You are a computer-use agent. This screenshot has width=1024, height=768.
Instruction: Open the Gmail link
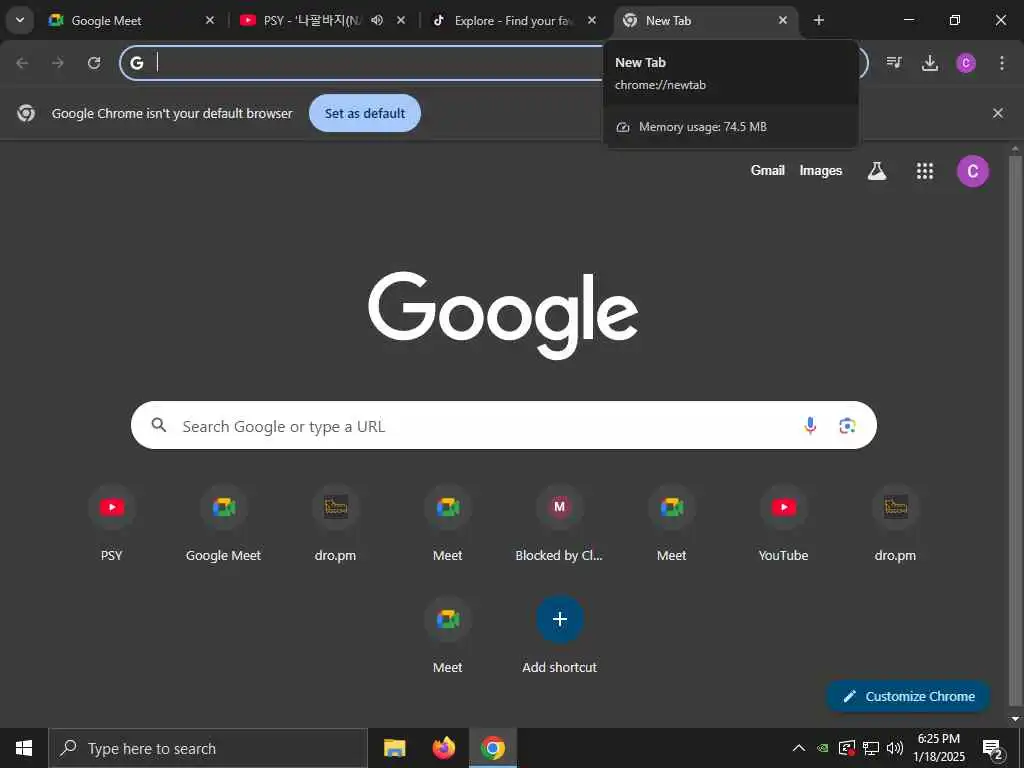[767, 170]
